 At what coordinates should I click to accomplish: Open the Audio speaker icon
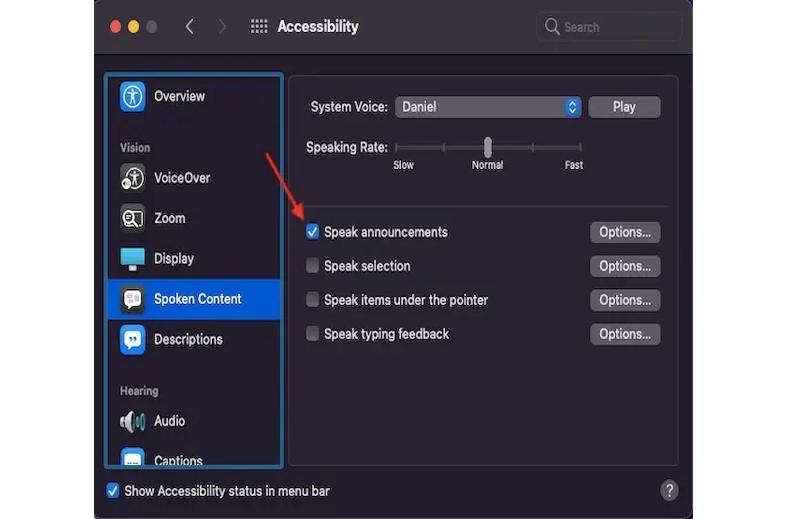click(133, 421)
